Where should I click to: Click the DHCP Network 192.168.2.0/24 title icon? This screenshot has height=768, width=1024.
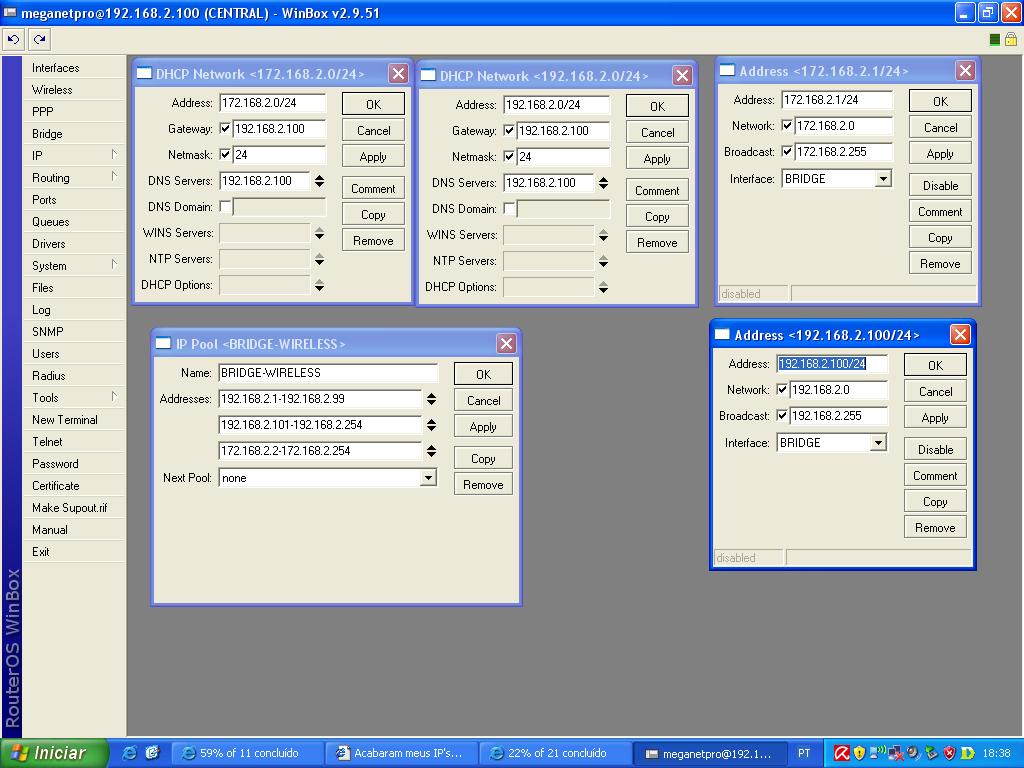(x=428, y=76)
